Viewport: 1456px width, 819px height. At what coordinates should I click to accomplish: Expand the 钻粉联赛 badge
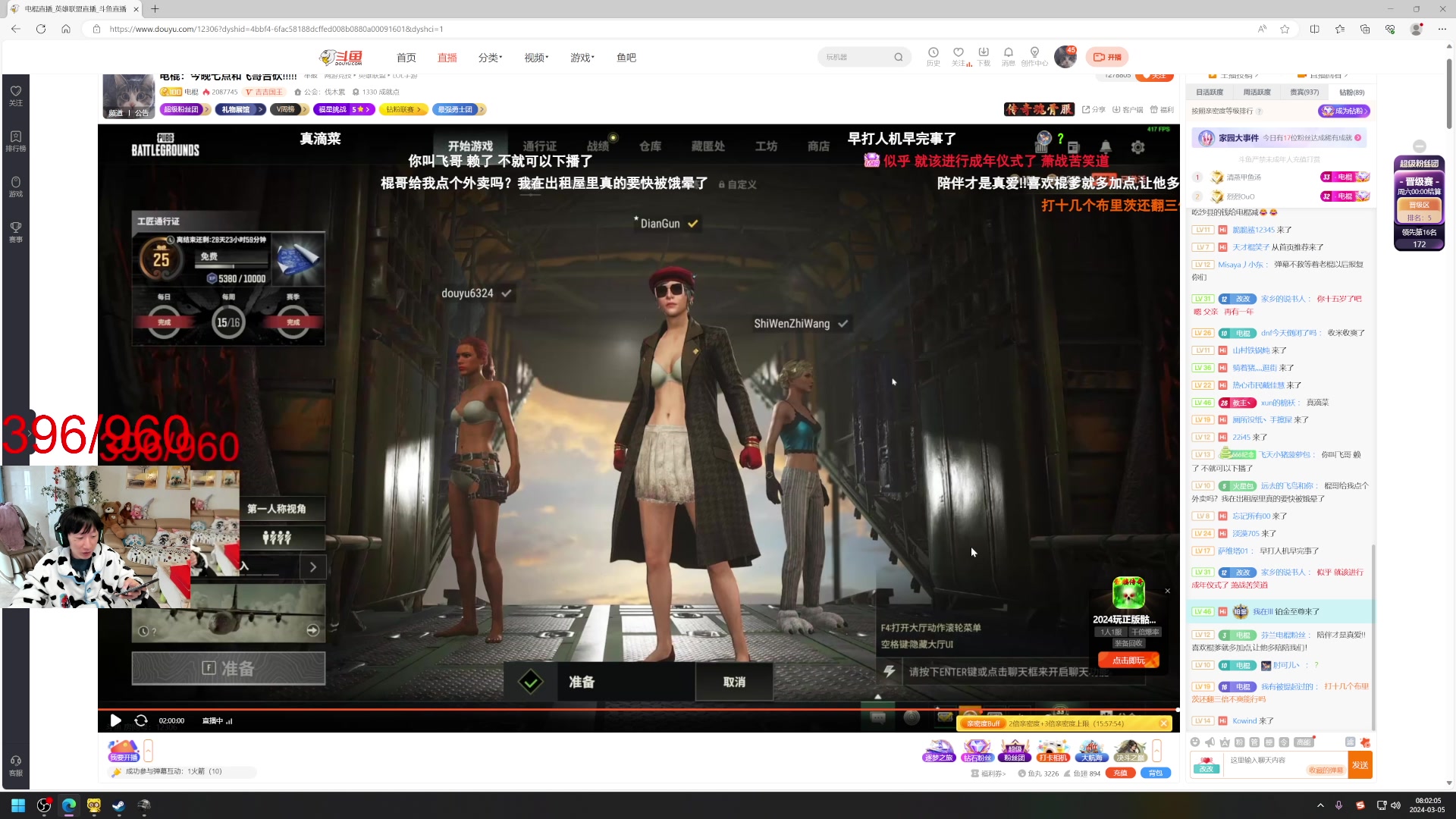404,110
